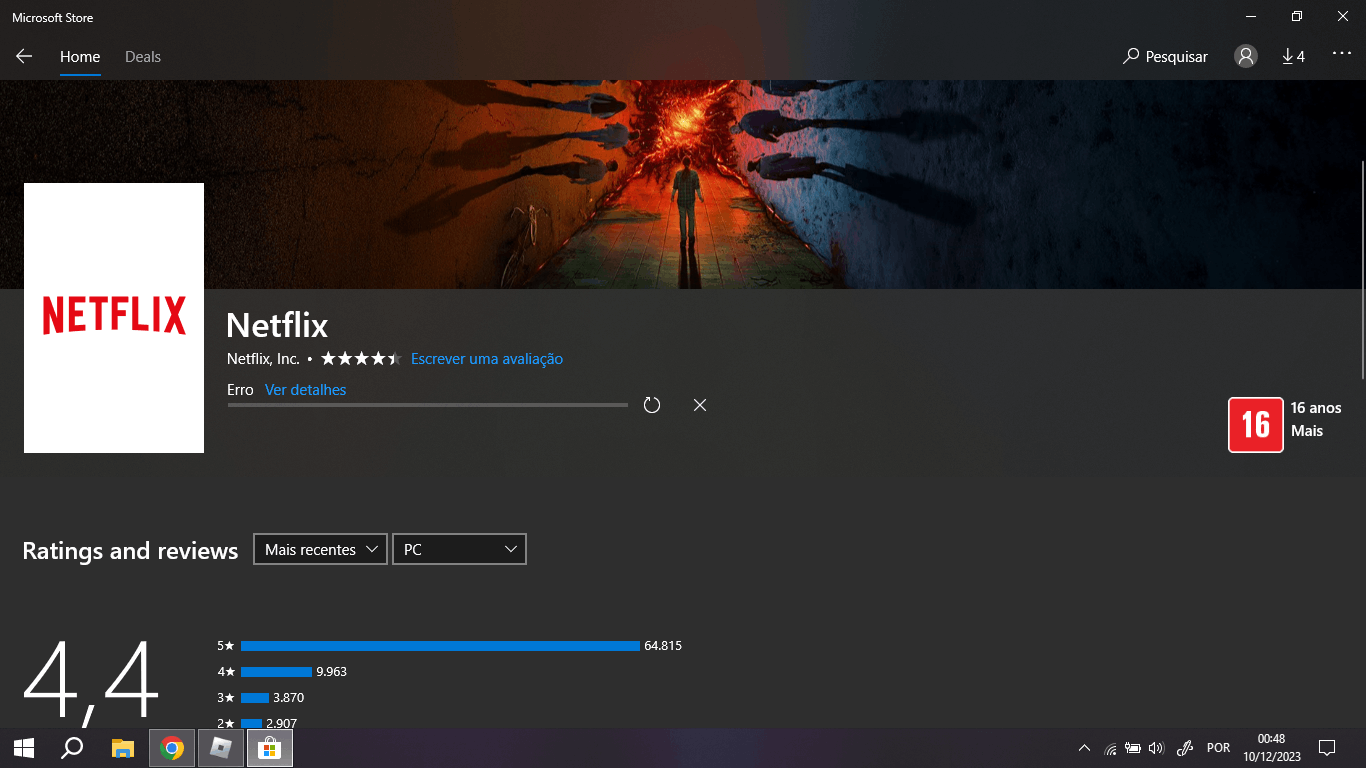1366x768 pixels.
Task: Open the downloads queue showing 4
Action: pos(1294,57)
